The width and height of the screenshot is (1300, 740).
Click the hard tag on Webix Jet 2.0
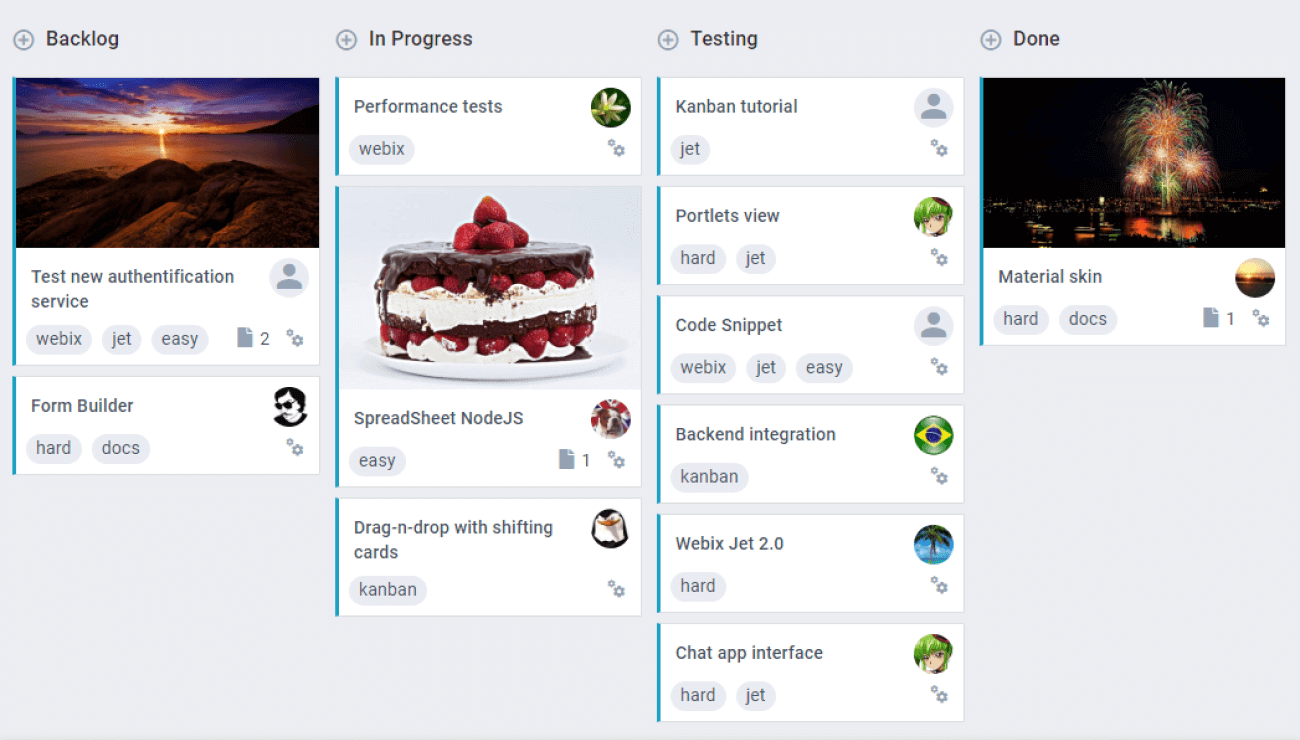coord(698,585)
